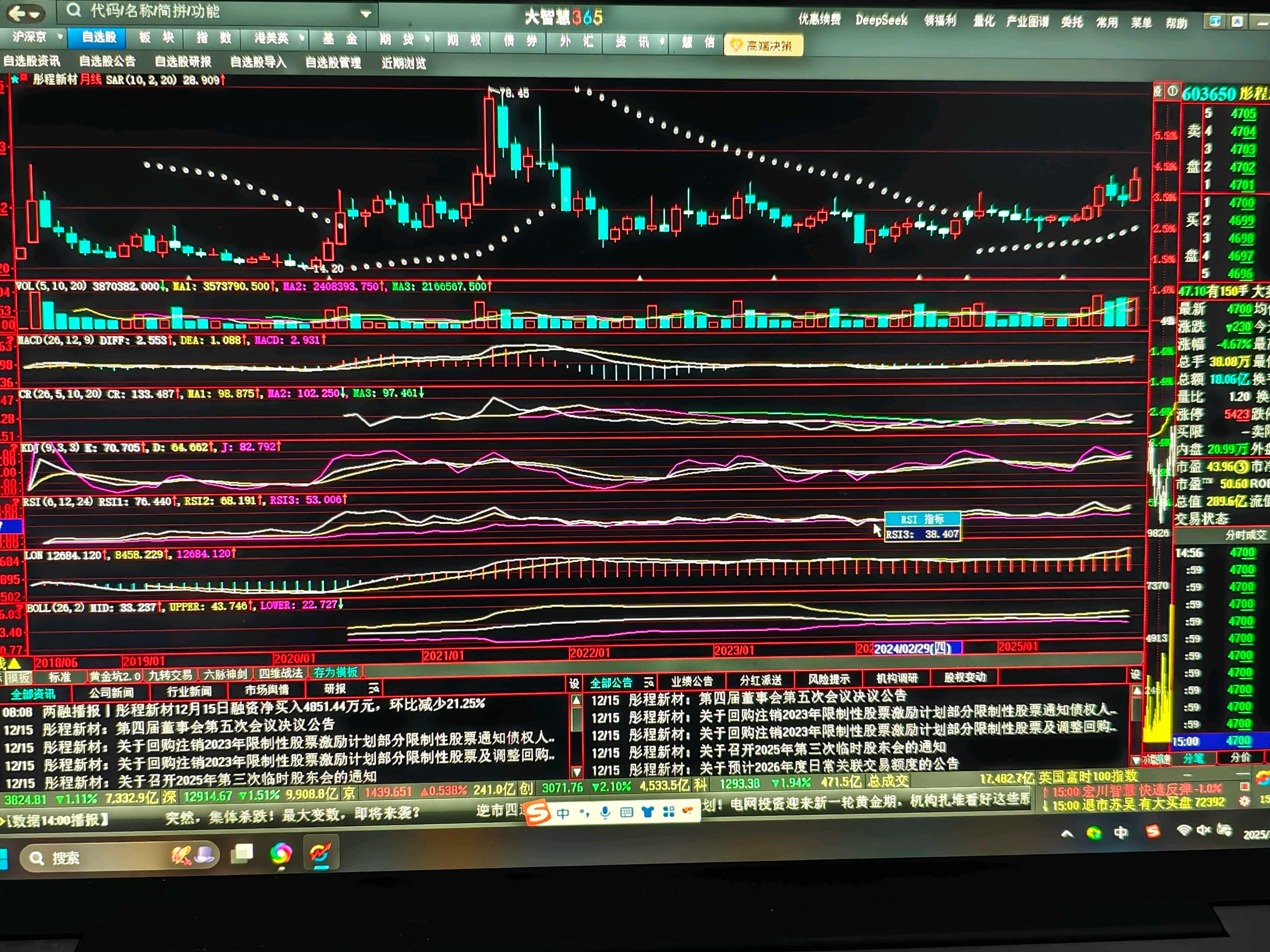Toggle the muted volume icon in tray
1270x952 pixels.
pos(1203,830)
